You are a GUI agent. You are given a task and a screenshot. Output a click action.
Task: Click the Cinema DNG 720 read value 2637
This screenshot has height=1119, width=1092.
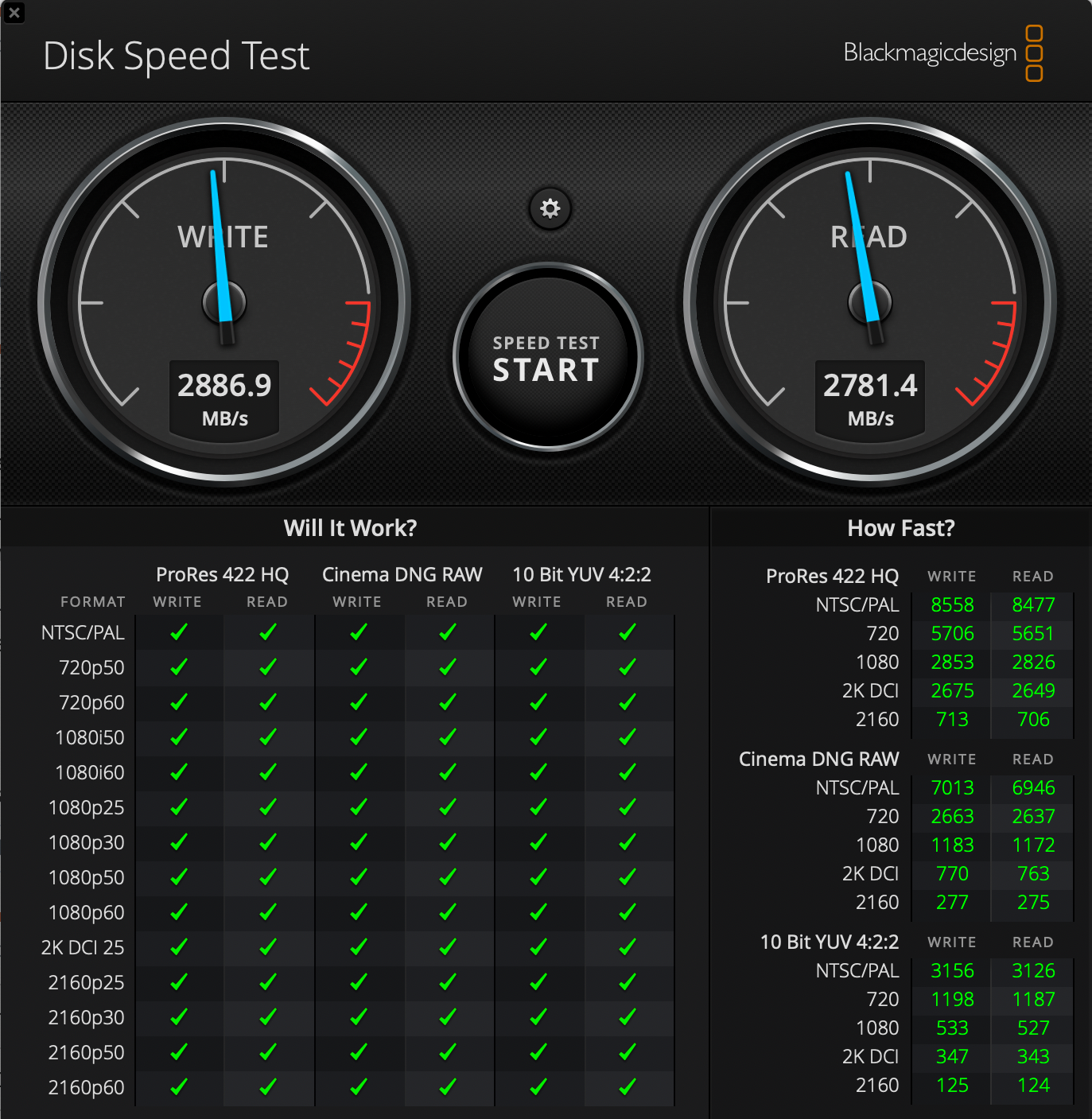point(1033,817)
